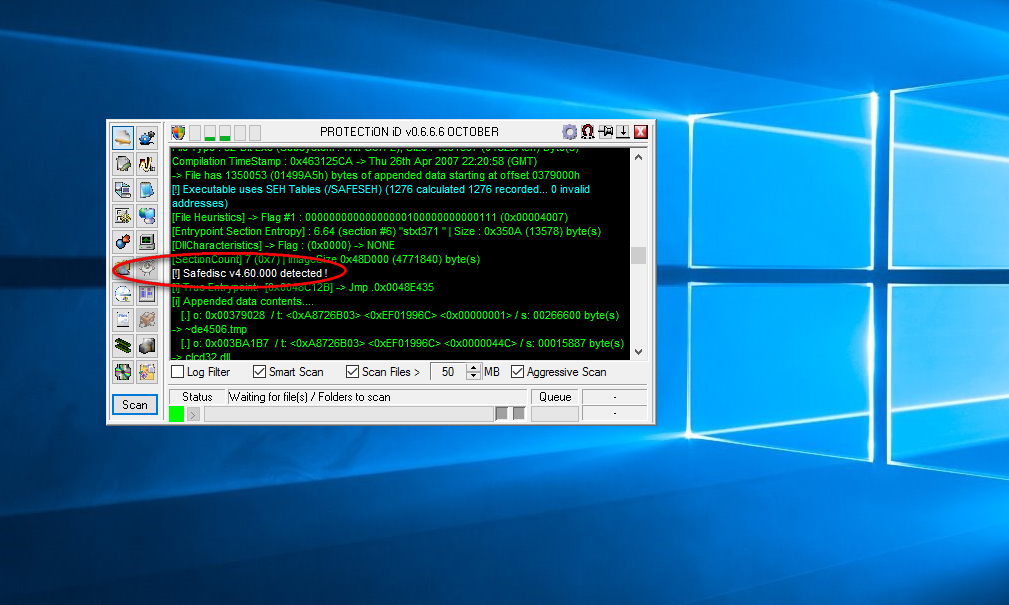Click the first grey square after progress bar
The image size is (1009, 605).
[502, 414]
